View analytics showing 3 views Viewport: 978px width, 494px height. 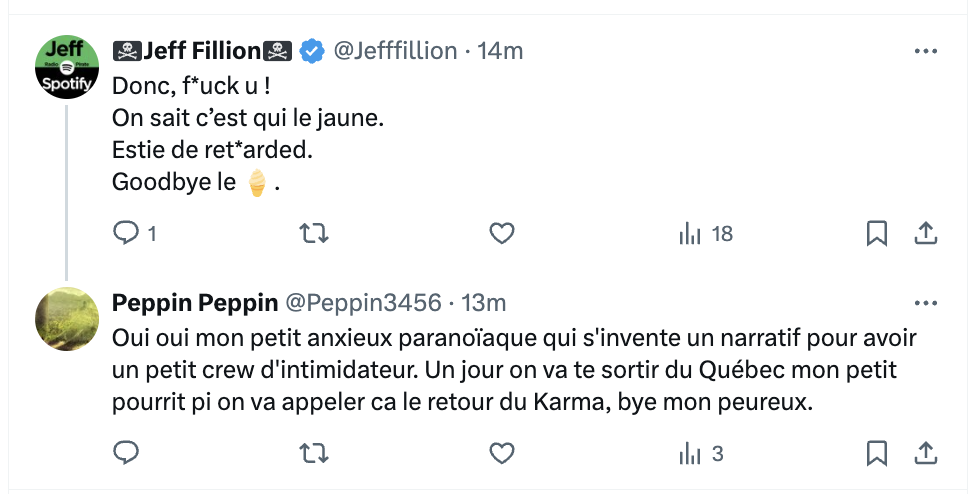[701, 453]
